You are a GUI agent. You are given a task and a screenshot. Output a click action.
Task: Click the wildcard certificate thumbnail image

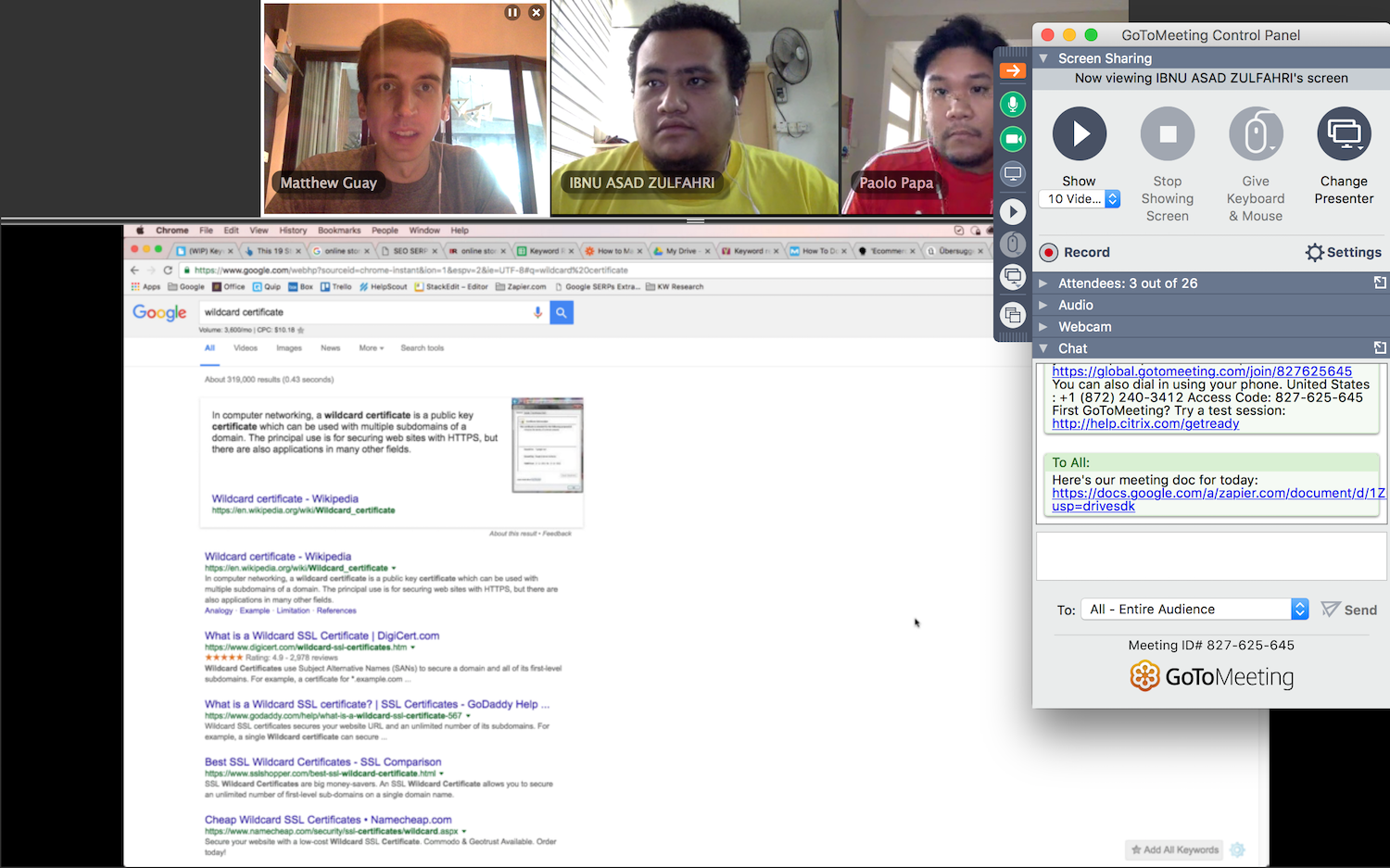point(548,446)
